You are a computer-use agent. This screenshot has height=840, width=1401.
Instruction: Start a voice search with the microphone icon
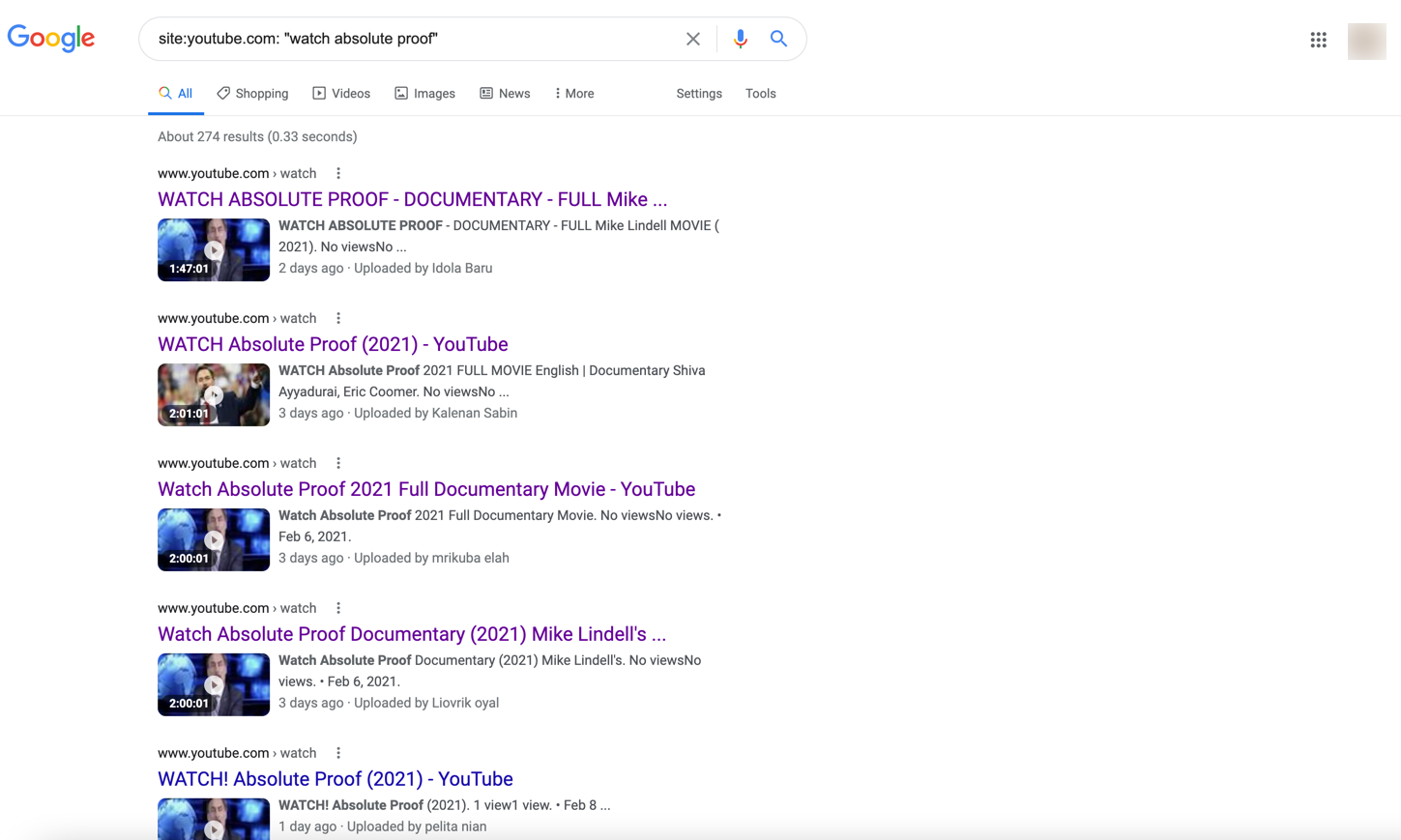pyautogui.click(x=740, y=39)
